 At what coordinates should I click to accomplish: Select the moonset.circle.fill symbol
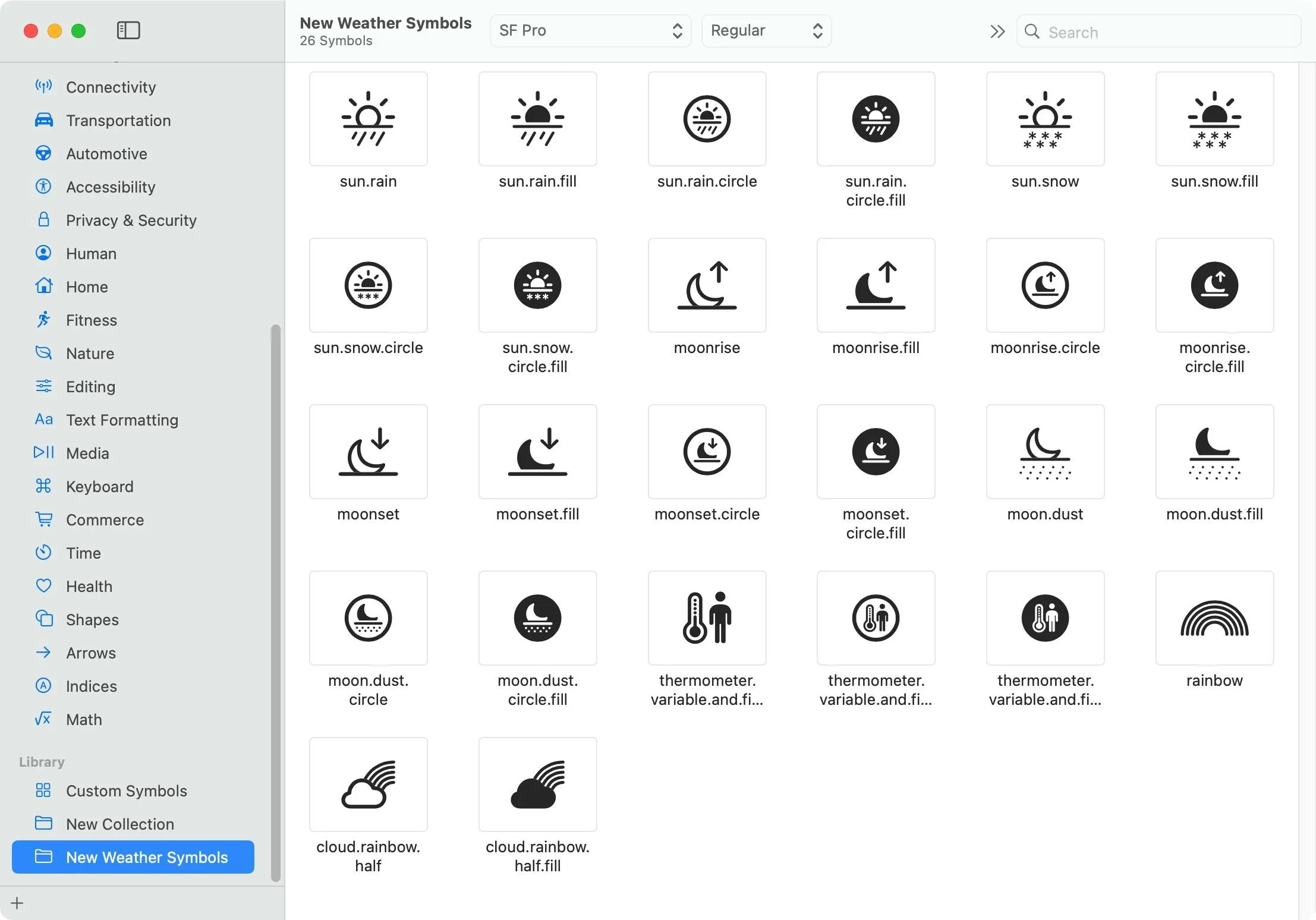coord(876,452)
